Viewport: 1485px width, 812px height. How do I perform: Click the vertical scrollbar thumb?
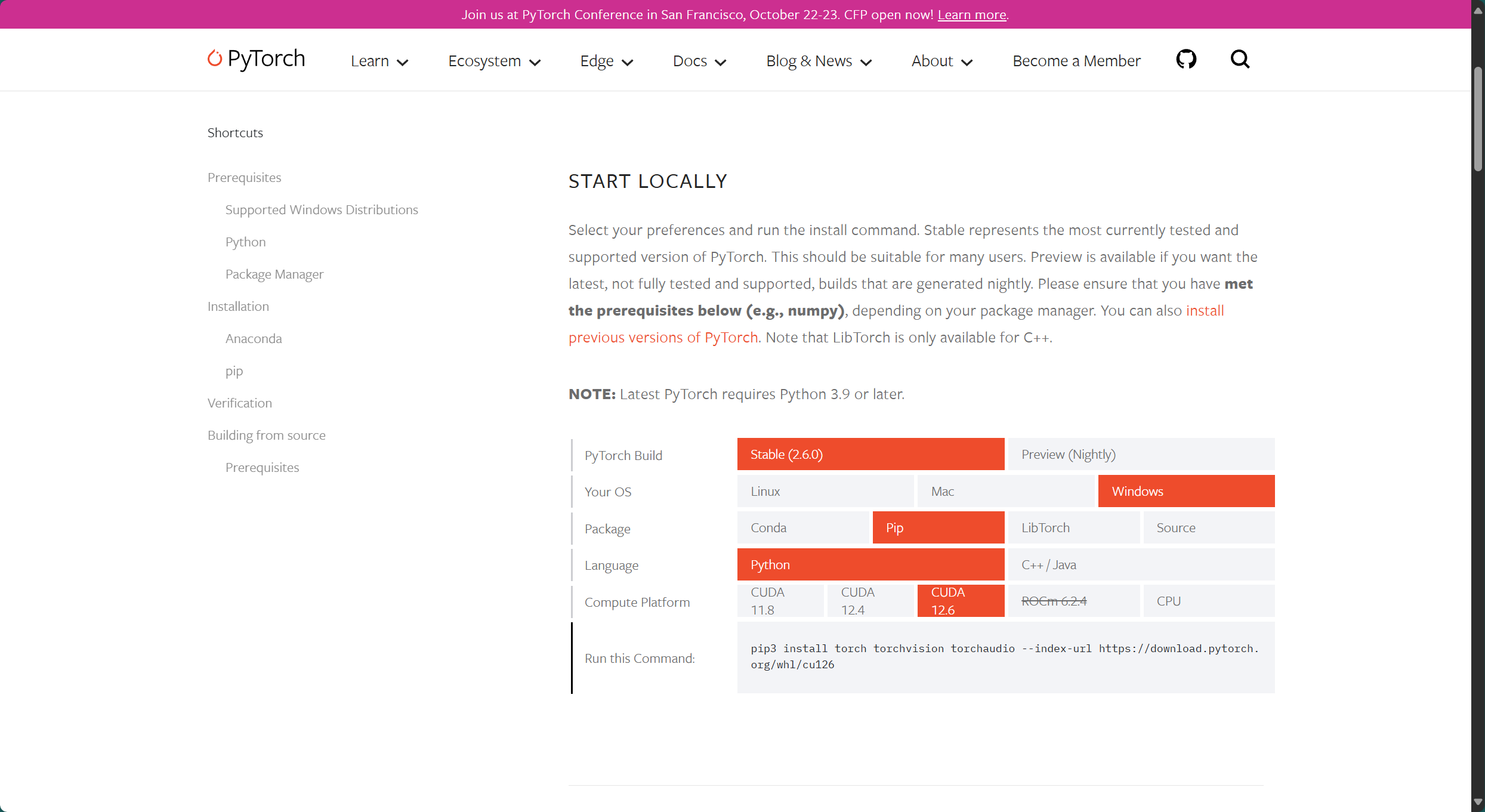click(x=1478, y=119)
